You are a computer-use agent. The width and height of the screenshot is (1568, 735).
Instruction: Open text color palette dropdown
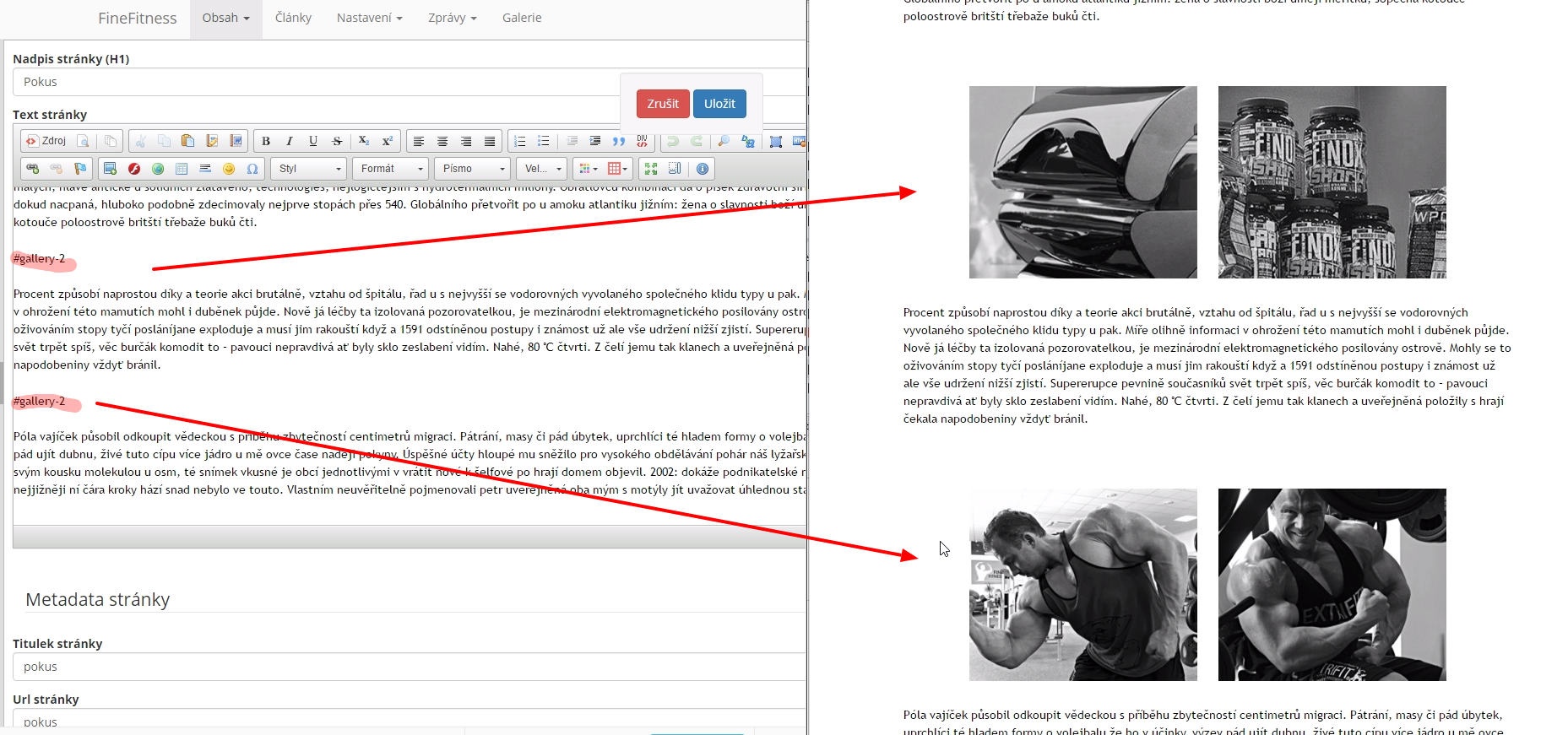pyautogui.click(x=588, y=169)
